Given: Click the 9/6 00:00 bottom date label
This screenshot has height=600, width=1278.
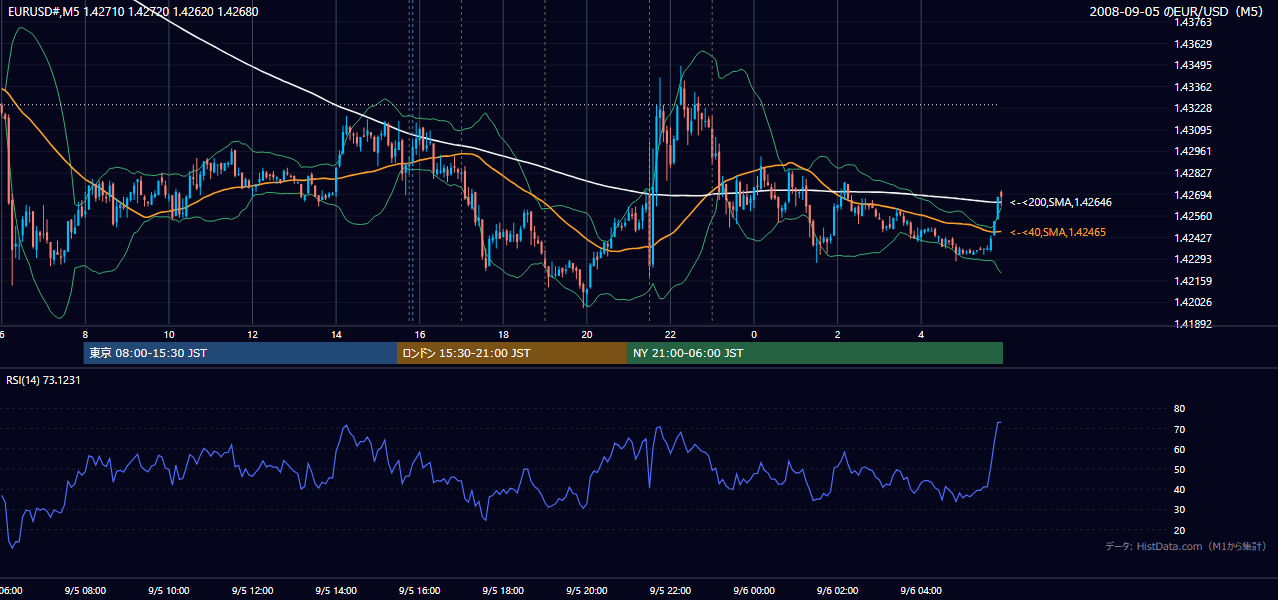Looking at the screenshot, I should [754, 591].
